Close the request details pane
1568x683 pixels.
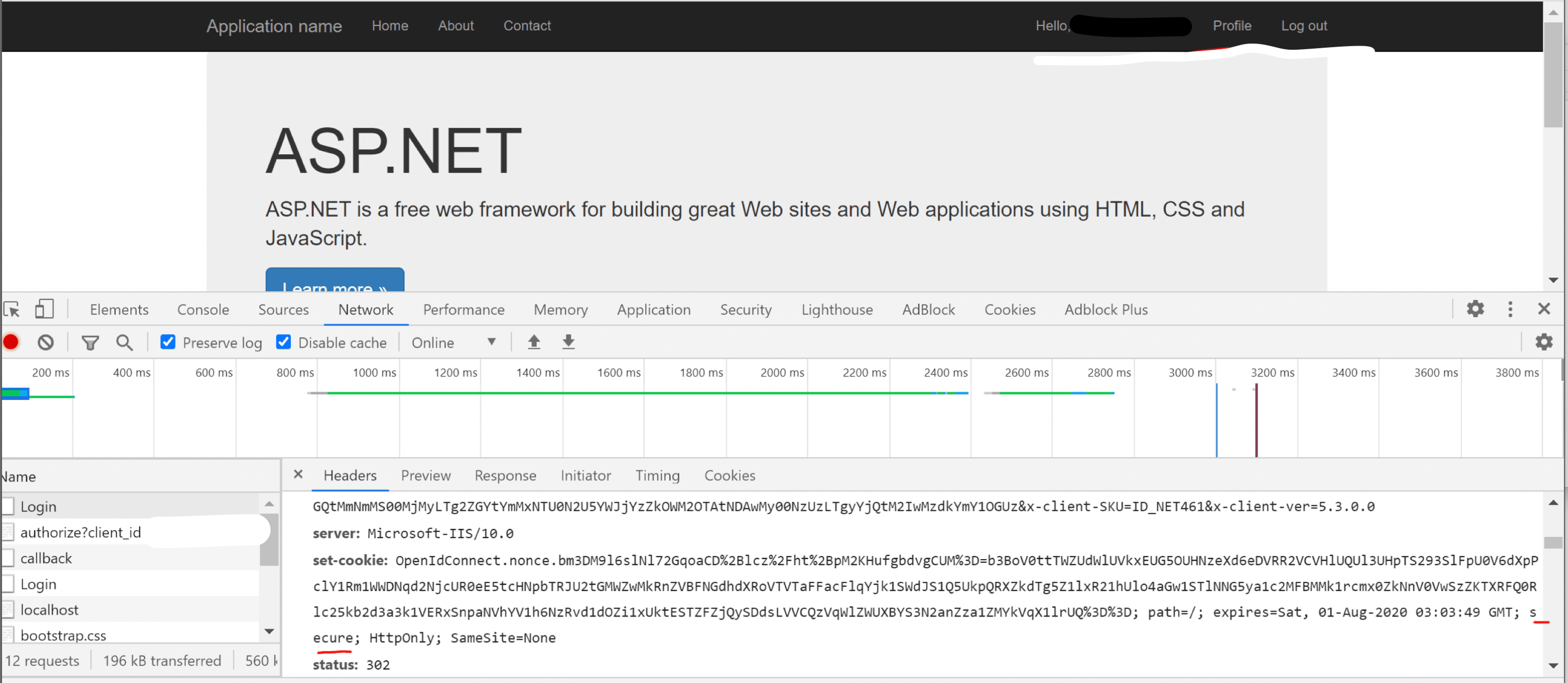click(x=298, y=474)
